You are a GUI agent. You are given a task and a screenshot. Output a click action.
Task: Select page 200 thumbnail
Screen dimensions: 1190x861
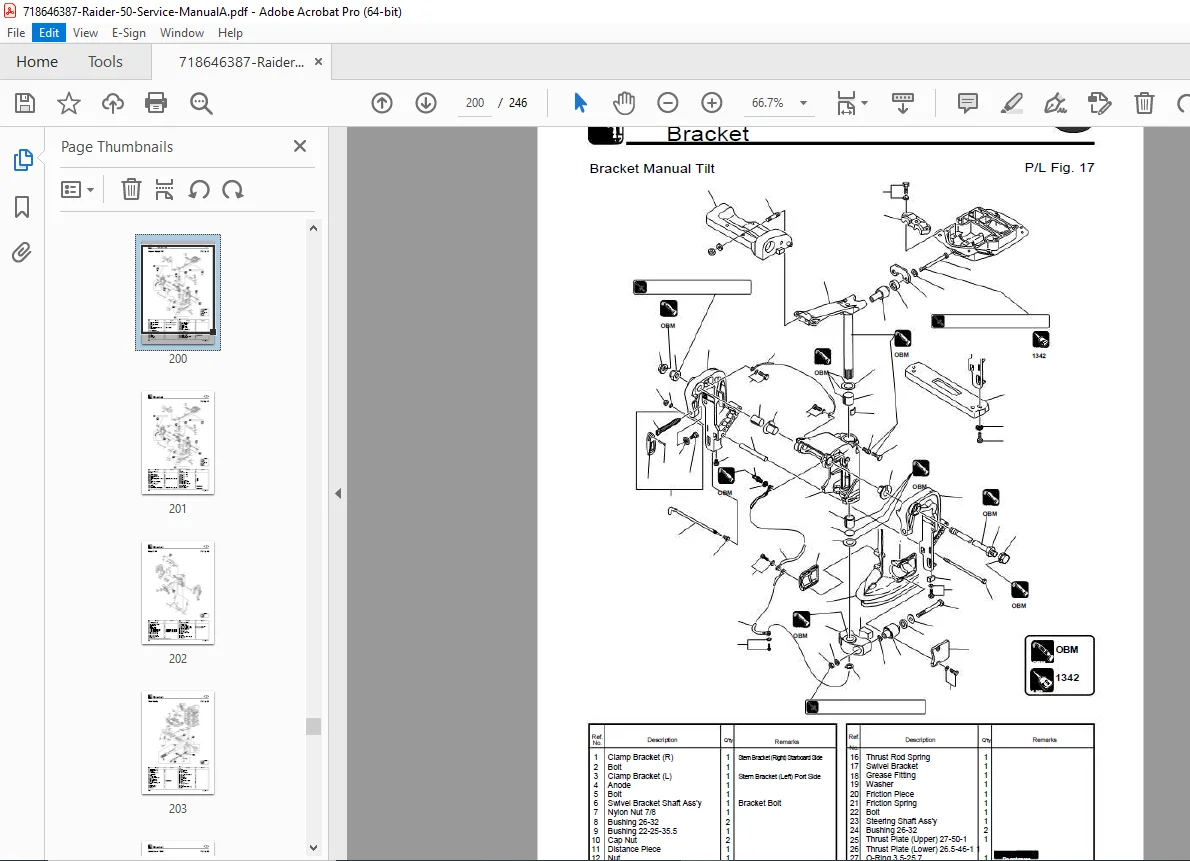pos(178,292)
